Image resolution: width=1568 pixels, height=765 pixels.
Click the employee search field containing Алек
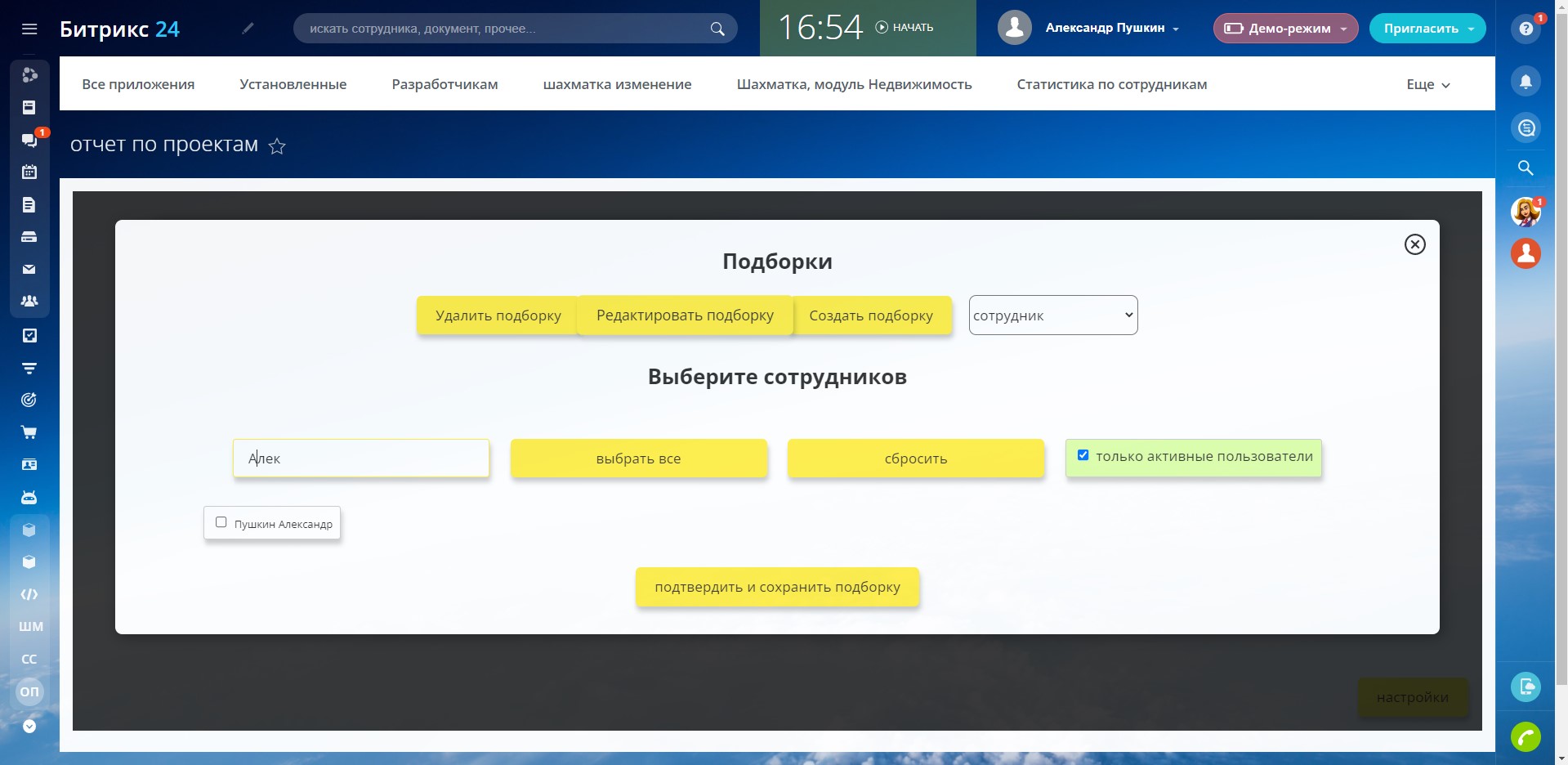pyautogui.click(x=361, y=459)
